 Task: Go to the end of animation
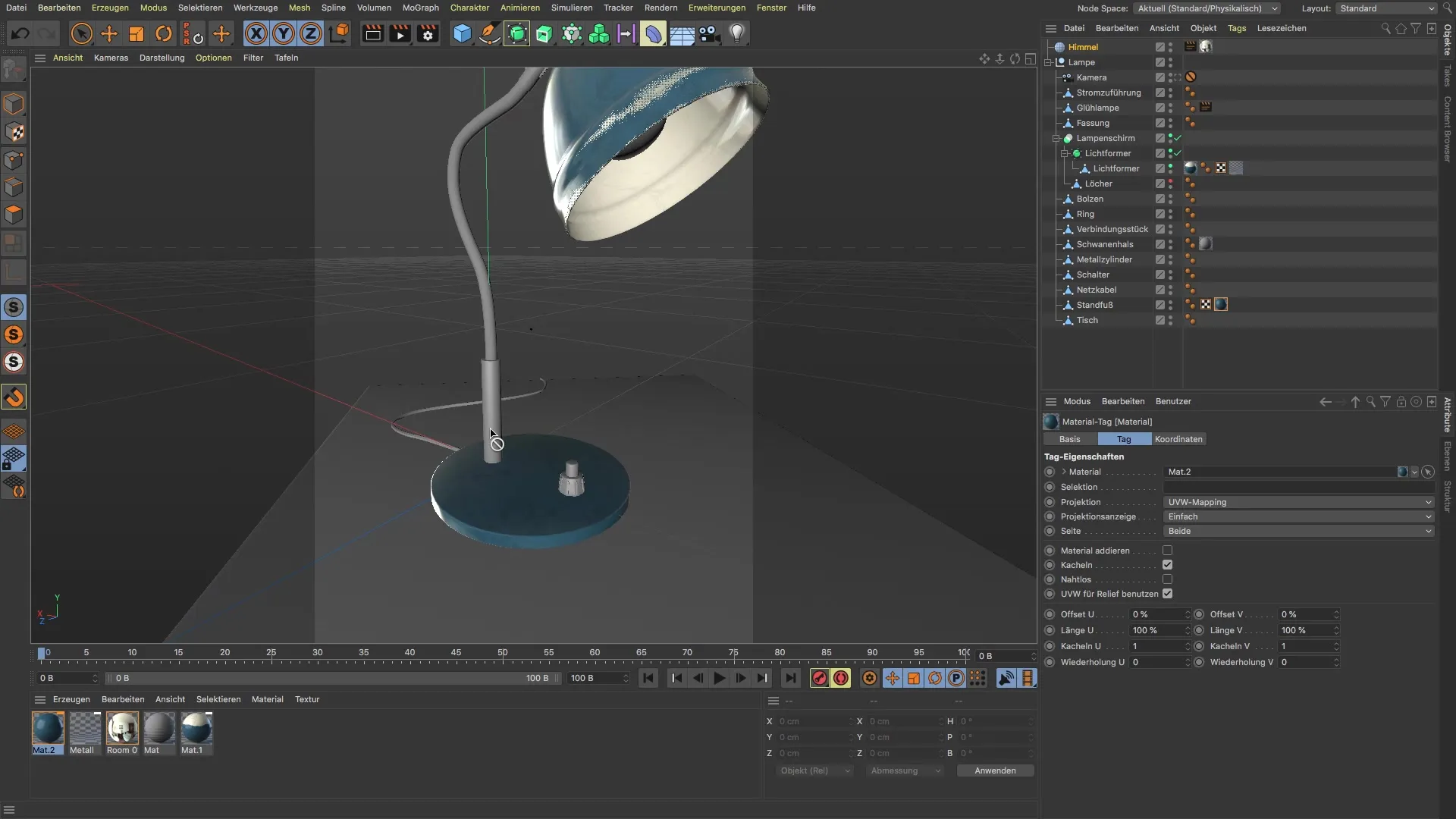click(x=790, y=678)
